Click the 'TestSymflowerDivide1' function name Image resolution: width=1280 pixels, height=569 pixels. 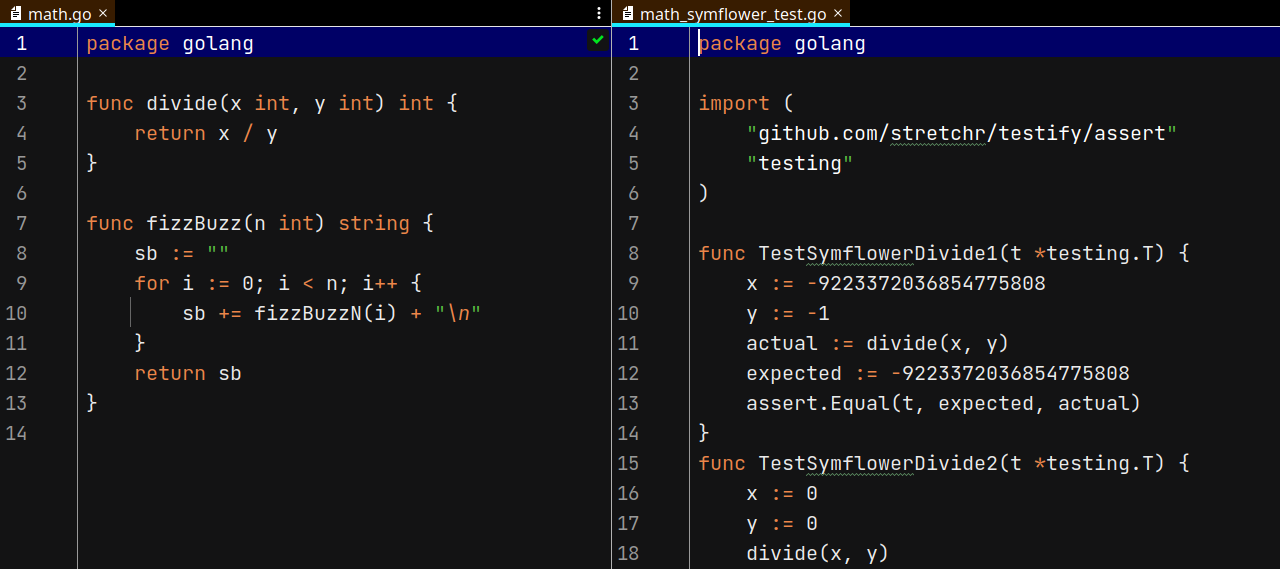click(878, 253)
